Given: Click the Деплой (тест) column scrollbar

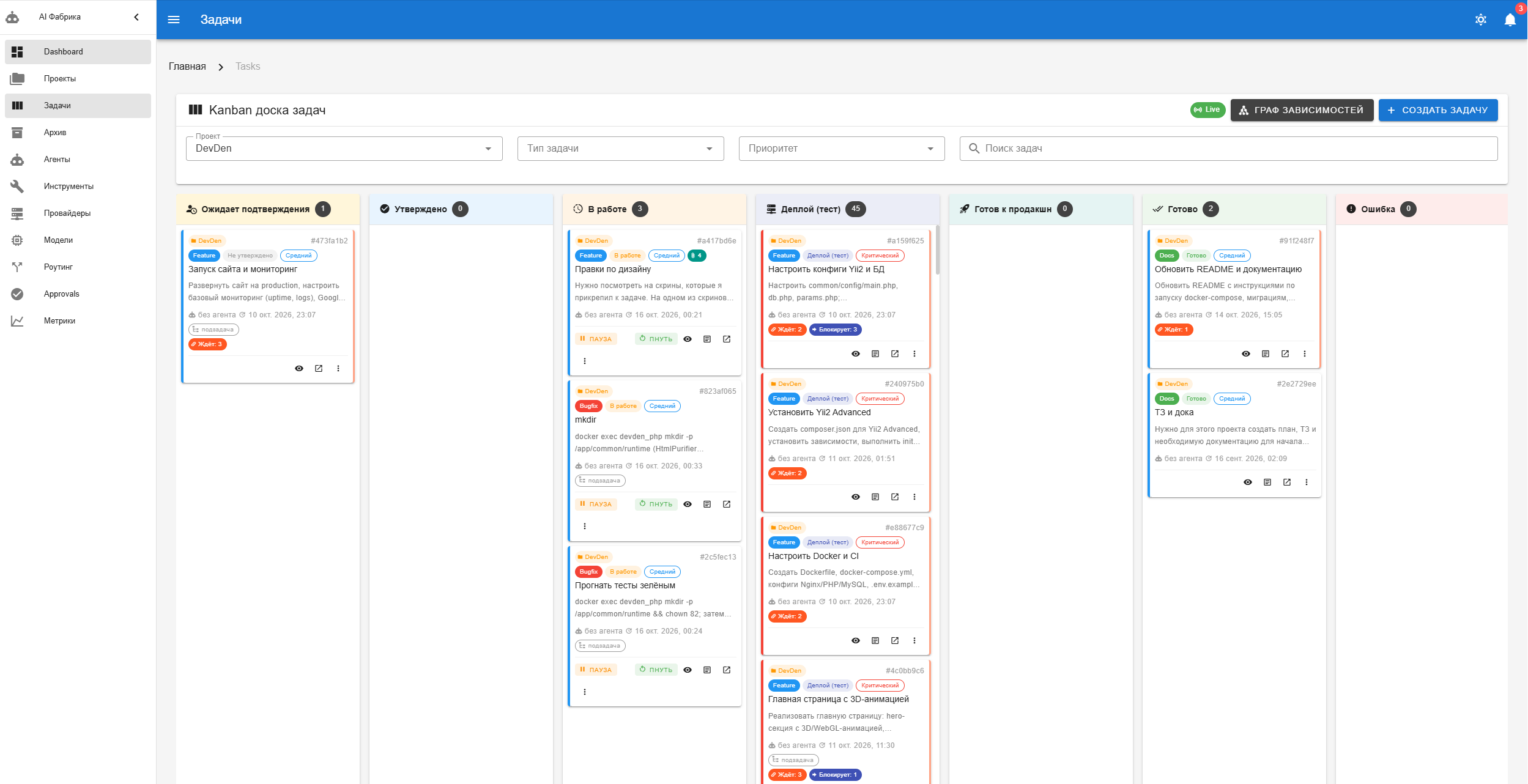Looking at the screenshot, I should [x=937, y=251].
